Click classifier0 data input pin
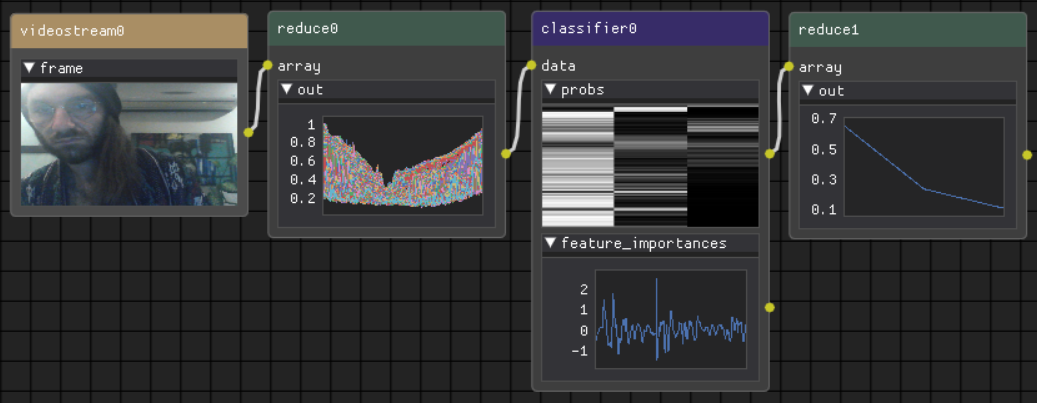The image size is (1037, 403). pos(531,66)
